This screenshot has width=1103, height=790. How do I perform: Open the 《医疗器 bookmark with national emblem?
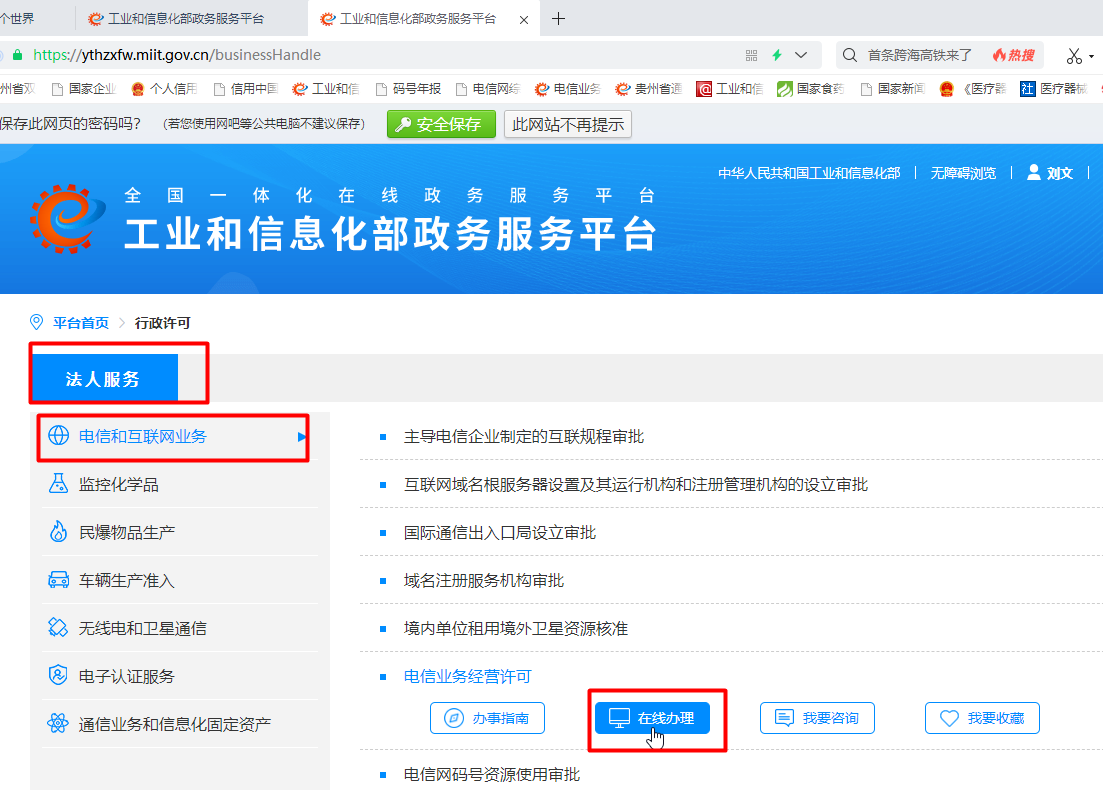tap(973, 89)
